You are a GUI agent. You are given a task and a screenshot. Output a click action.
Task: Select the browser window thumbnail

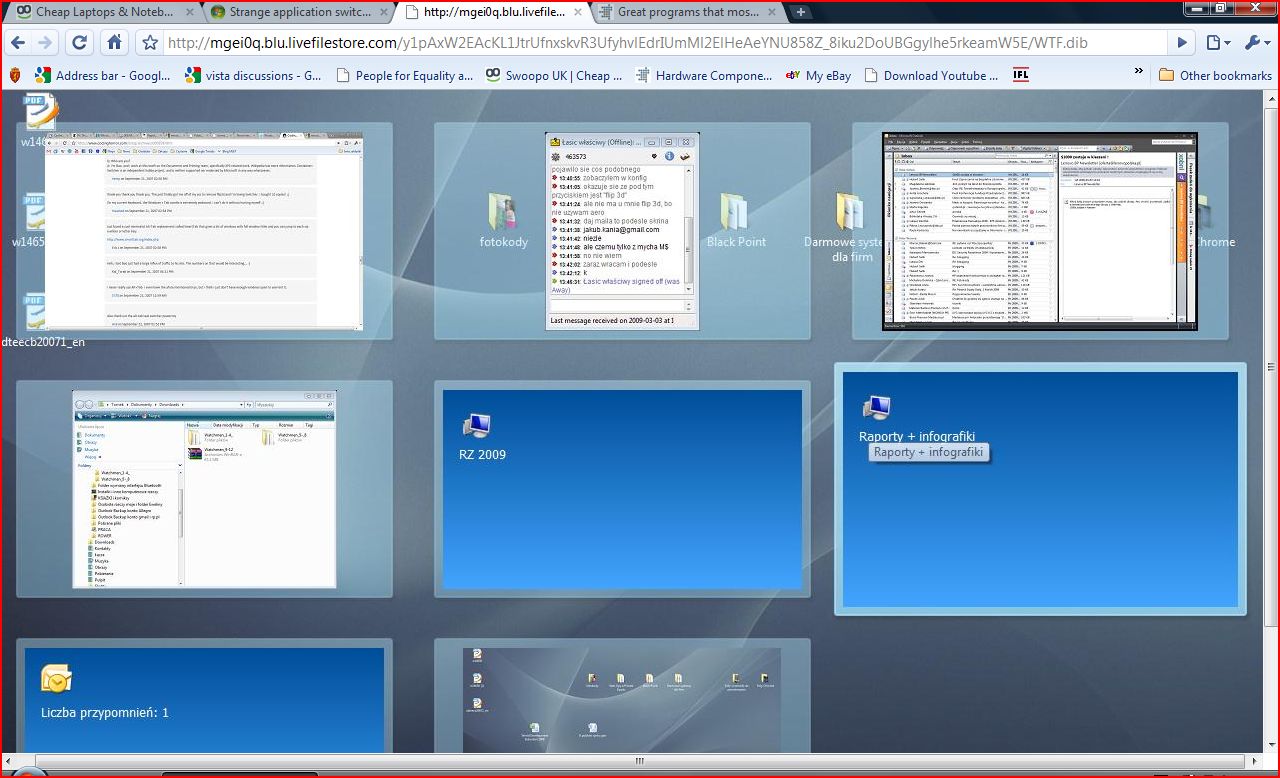(x=203, y=230)
